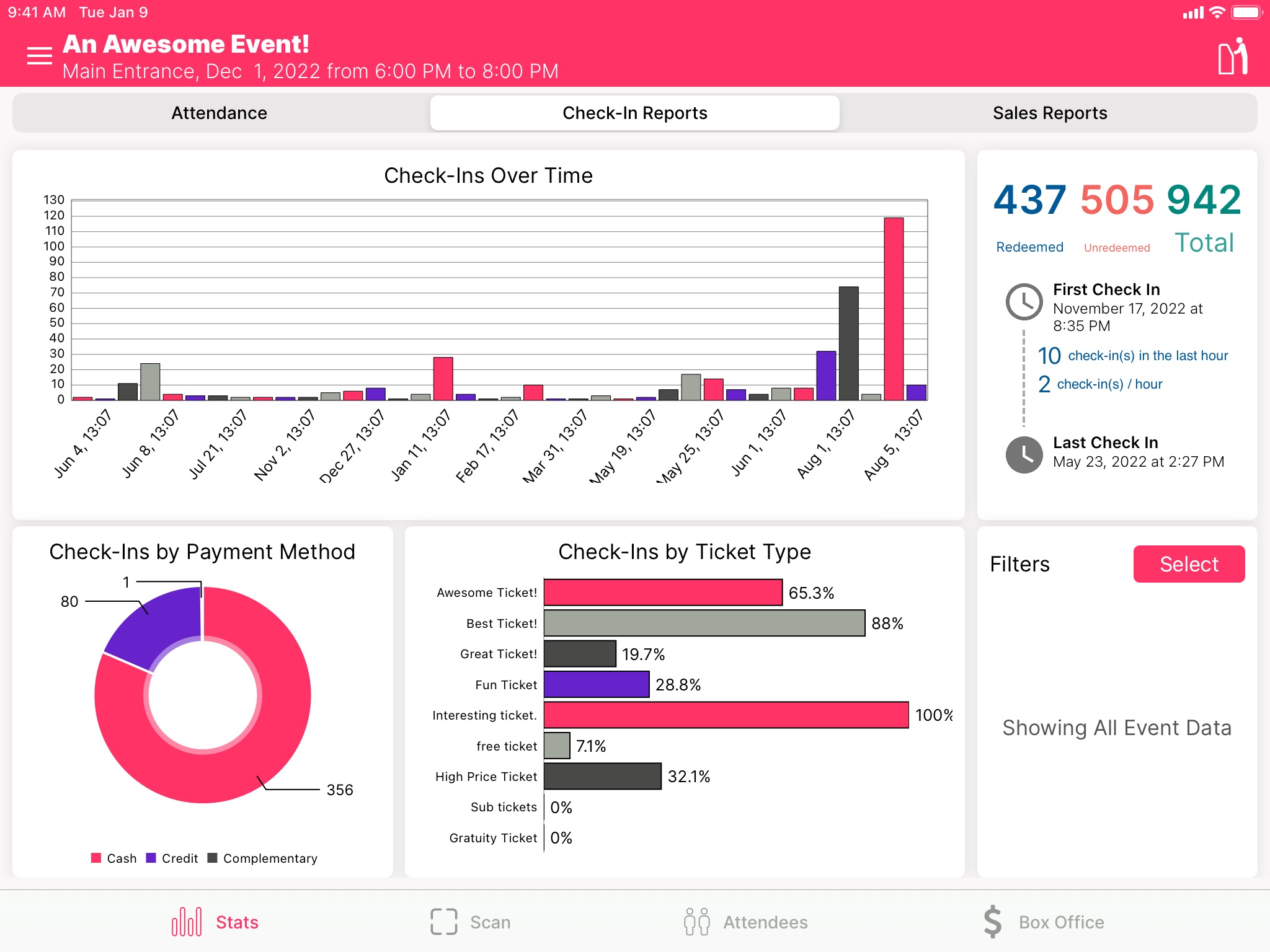
Task: Tap the 'Aug 5, 13:07' axis label
Action: point(894,444)
